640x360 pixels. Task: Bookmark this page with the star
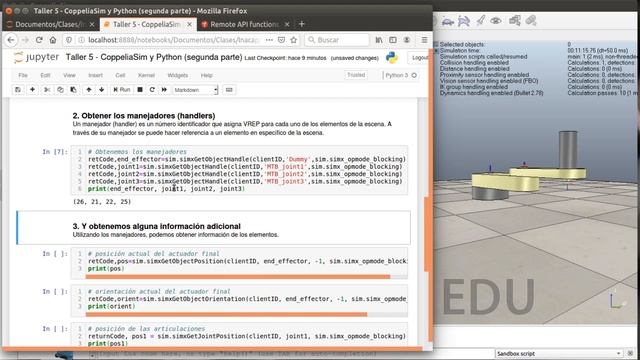(293, 40)
